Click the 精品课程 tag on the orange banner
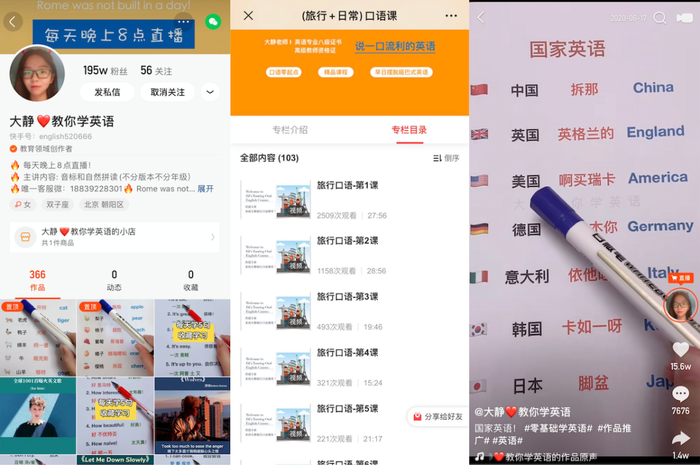 tap(336, 72)
